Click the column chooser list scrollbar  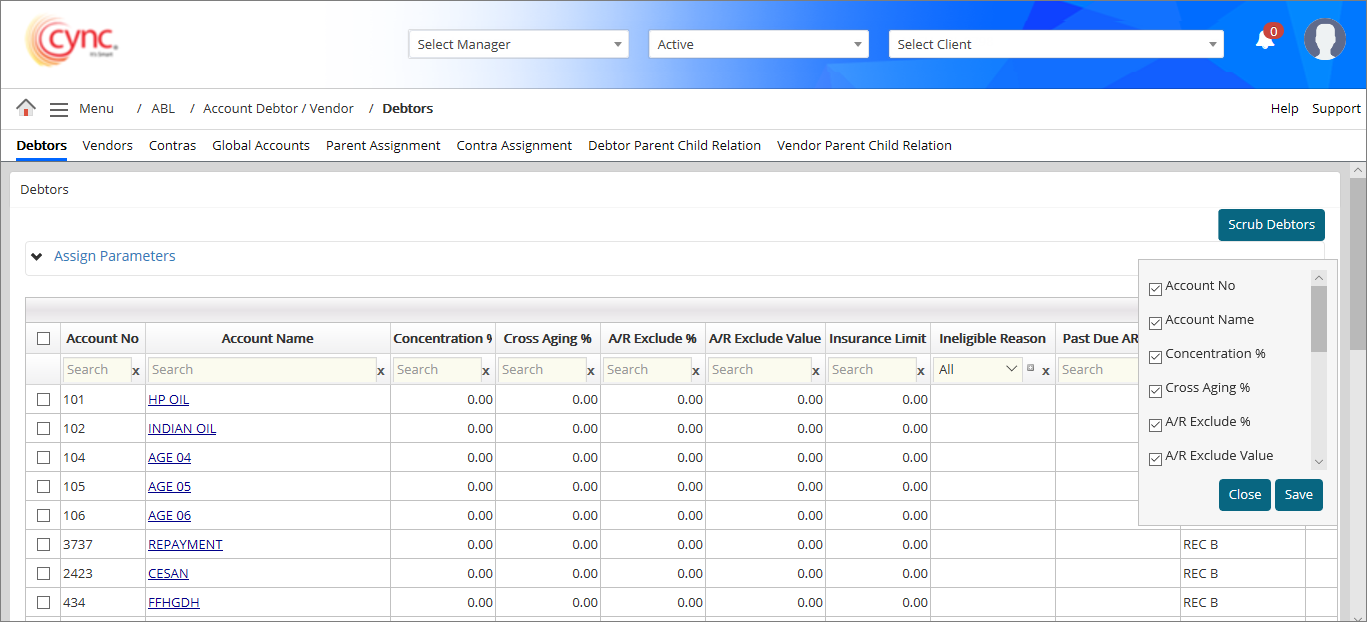click(x=1319, y=320)
